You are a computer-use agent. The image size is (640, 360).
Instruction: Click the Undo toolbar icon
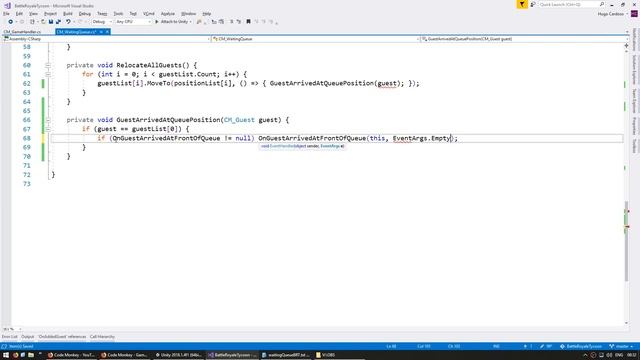point(68,22)
